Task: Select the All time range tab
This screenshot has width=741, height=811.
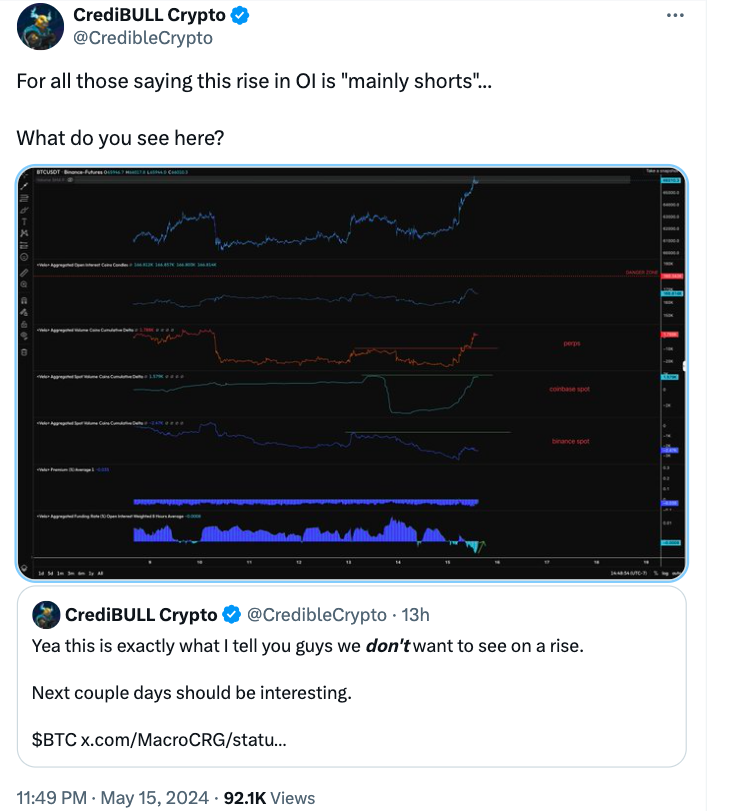Action: [100, 574]
